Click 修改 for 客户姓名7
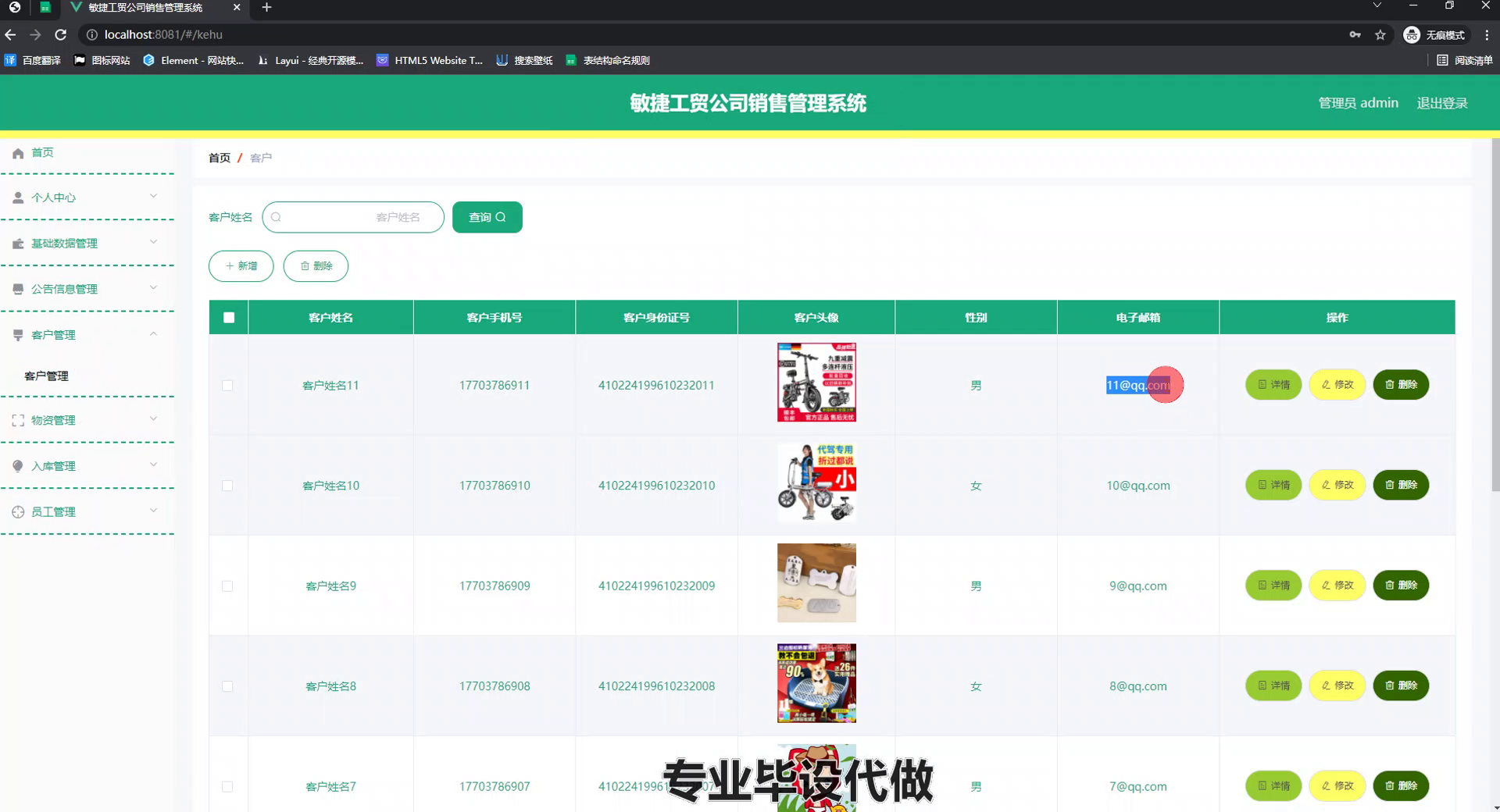 click(1337, 786)
